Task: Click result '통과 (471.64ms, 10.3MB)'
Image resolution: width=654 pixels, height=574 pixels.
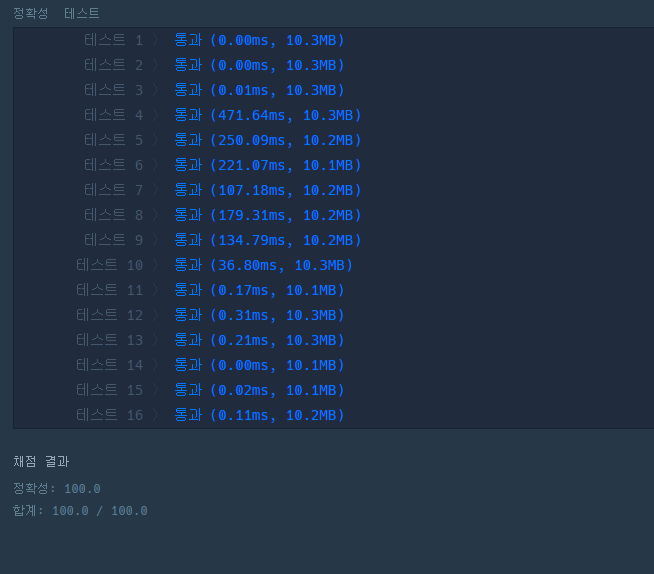Action: [x=268, y=115]
